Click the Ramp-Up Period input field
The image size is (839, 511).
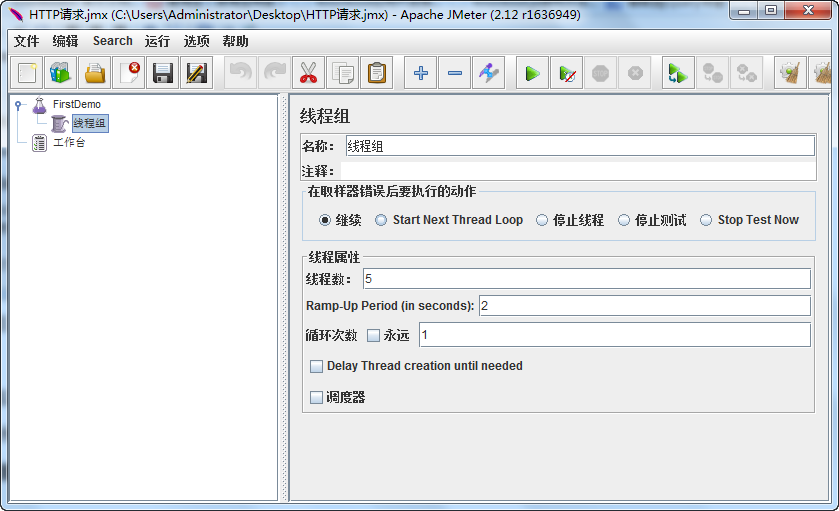point(645,306)
